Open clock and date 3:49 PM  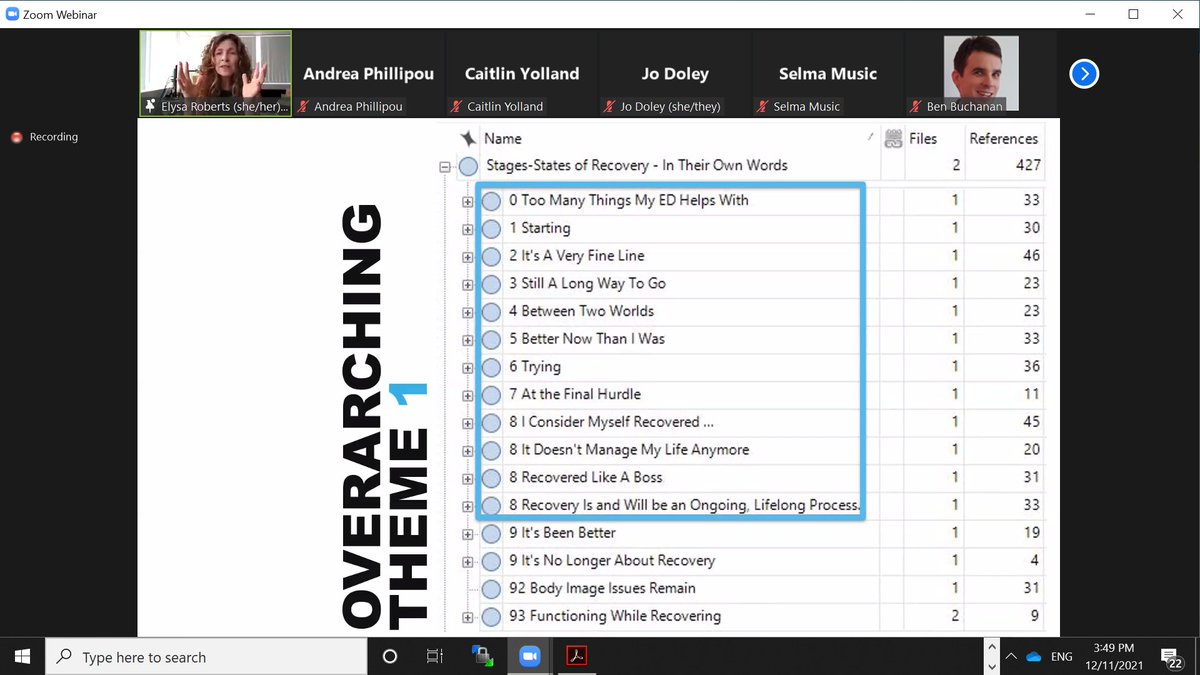1115,657
